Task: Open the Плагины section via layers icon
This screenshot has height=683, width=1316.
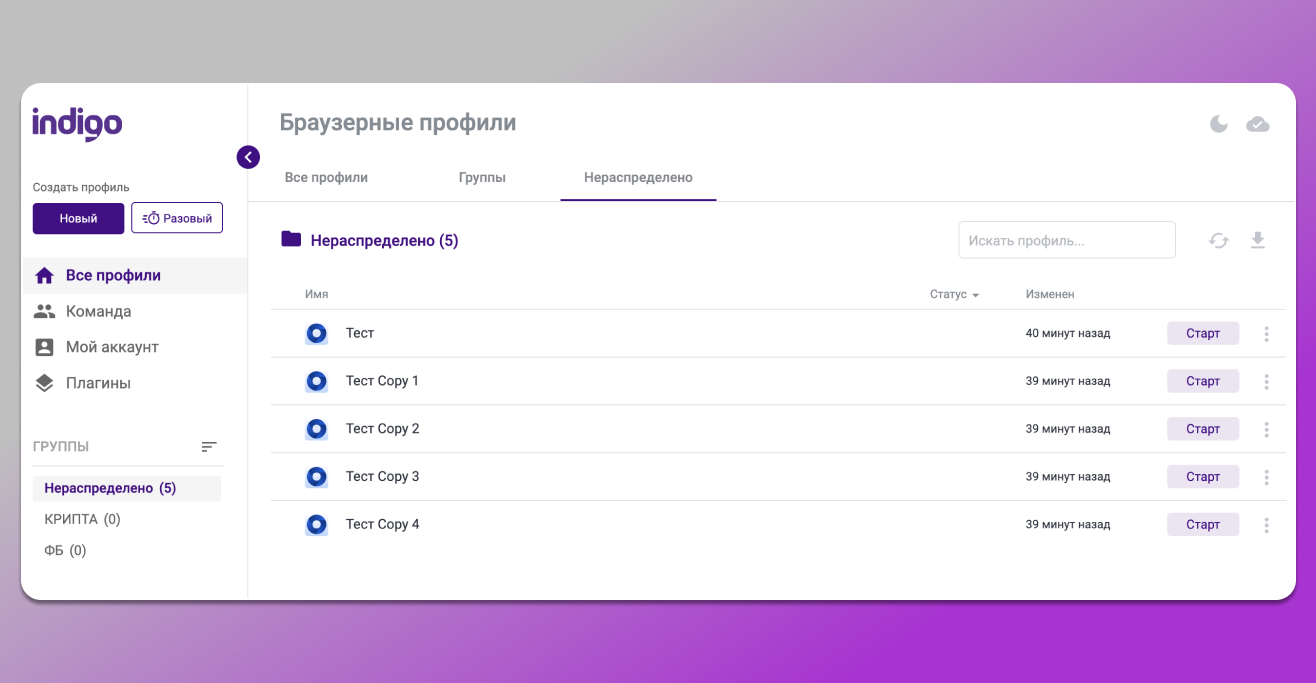Action: tap(45, 383)
